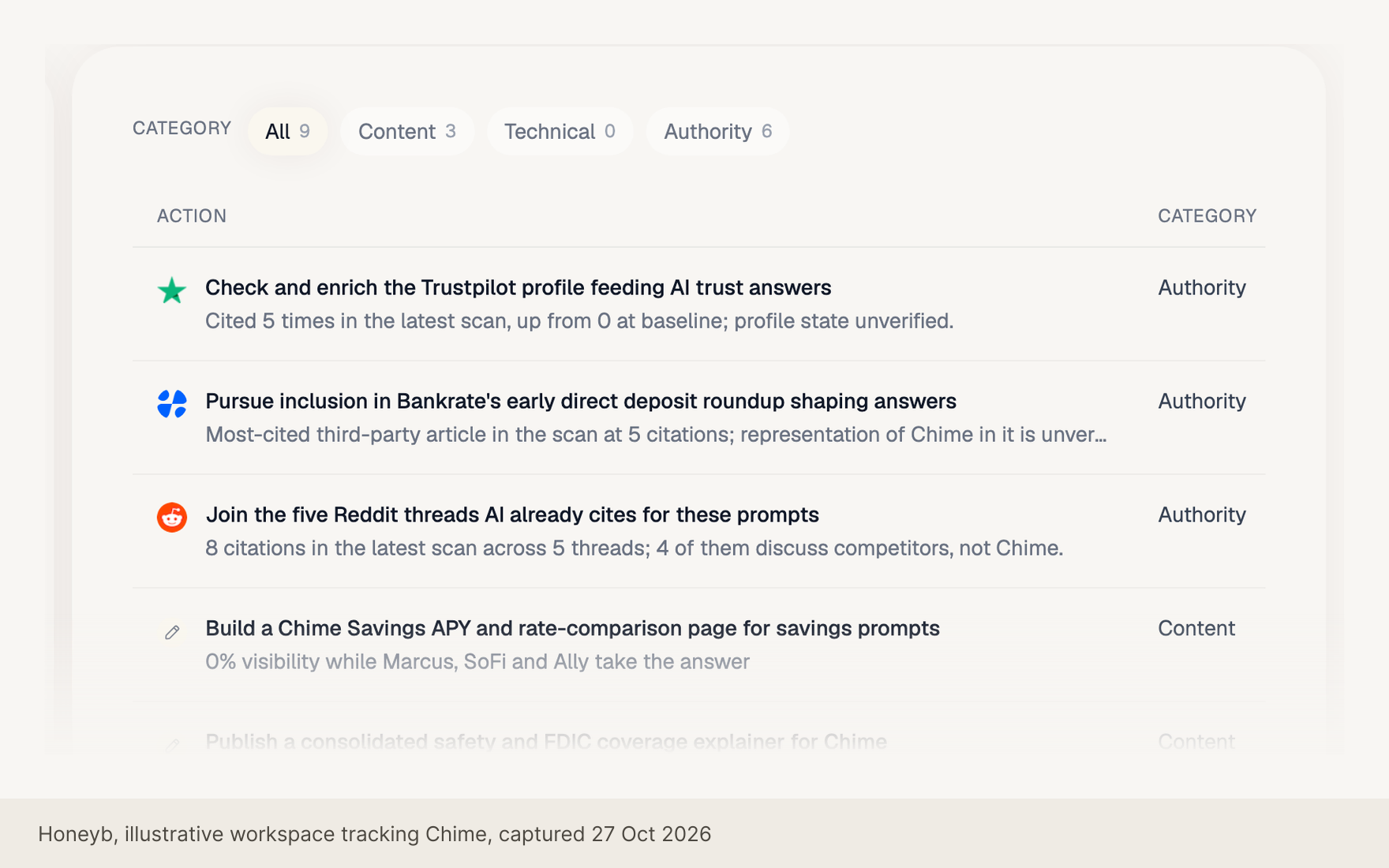Open the five Reddit threads action
1389x868 pixels.
tap(512, 515)
